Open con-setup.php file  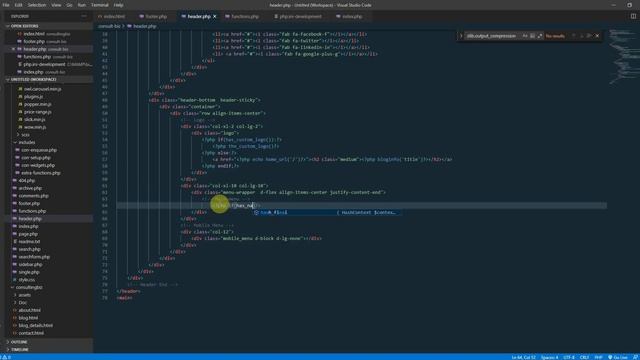coord(36,158)
